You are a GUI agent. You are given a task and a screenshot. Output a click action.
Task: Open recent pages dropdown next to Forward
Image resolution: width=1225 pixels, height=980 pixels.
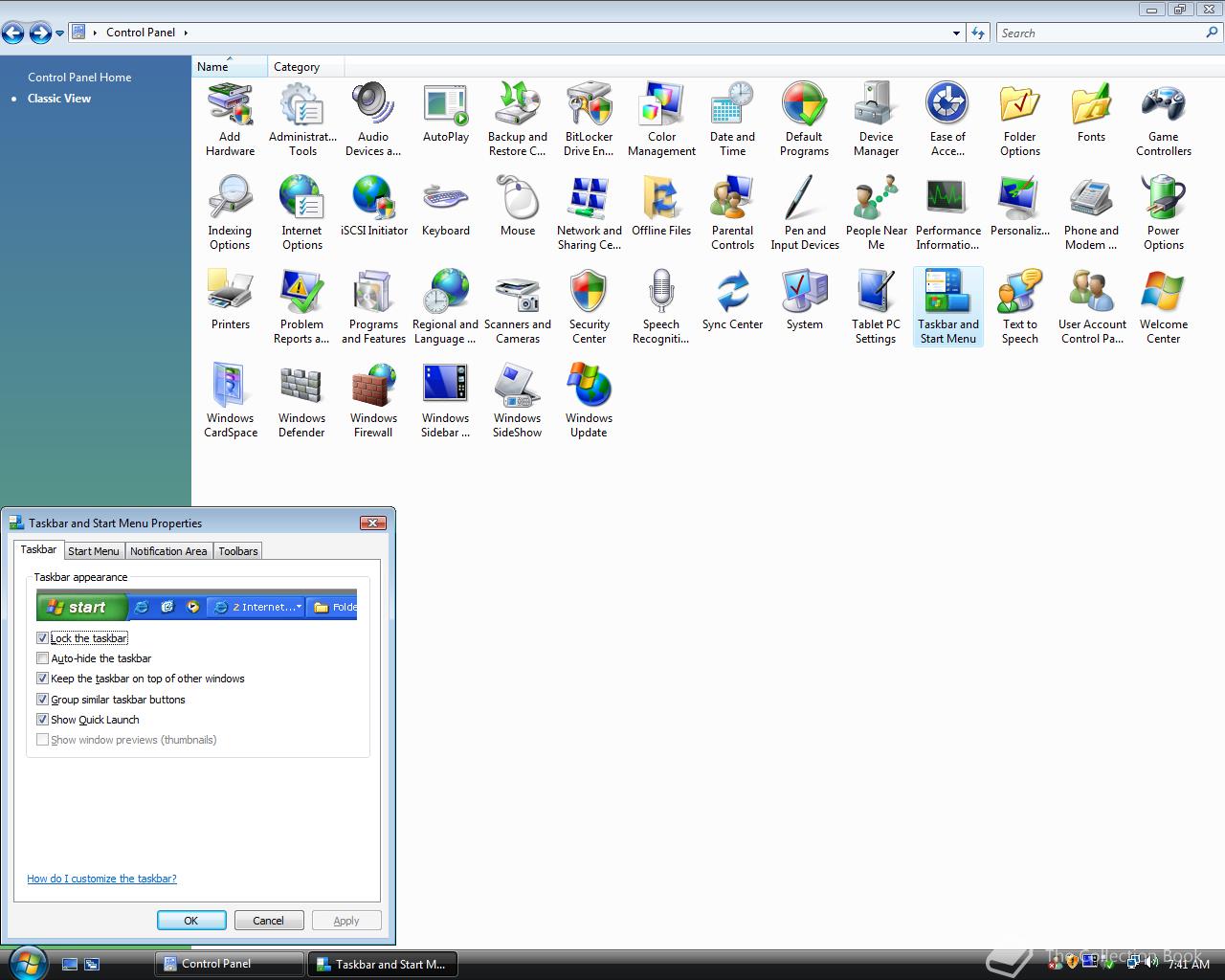coord(59,33)
